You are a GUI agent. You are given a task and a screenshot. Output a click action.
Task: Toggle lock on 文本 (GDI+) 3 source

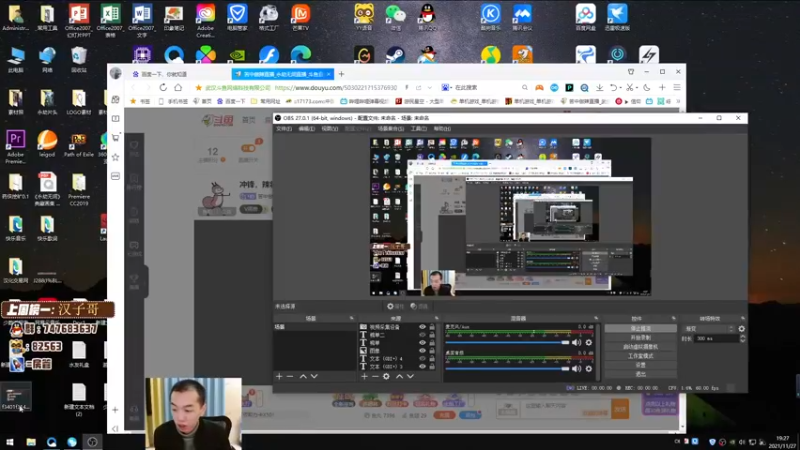click(x=432, y=366)
